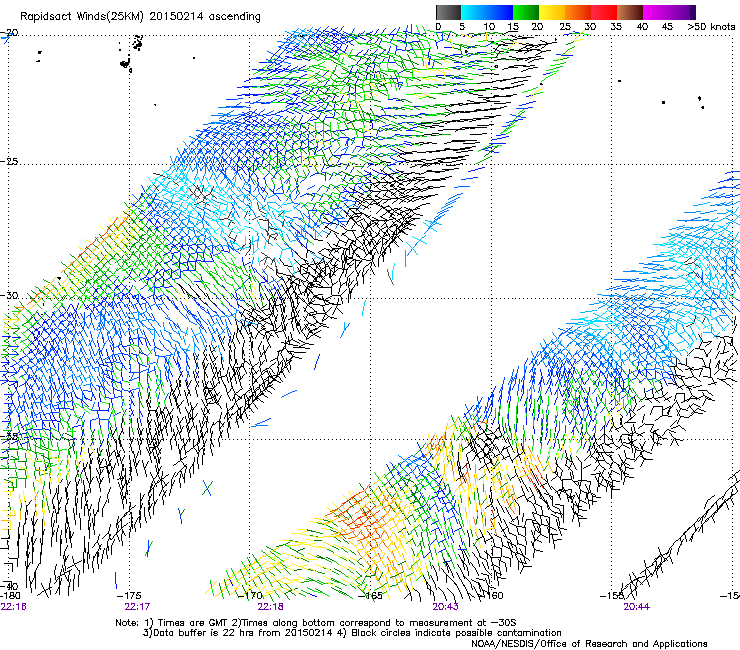Screen dimensions: 740x650
Task: Click the '-25' latitude axis label
Action: click(9, 161)
